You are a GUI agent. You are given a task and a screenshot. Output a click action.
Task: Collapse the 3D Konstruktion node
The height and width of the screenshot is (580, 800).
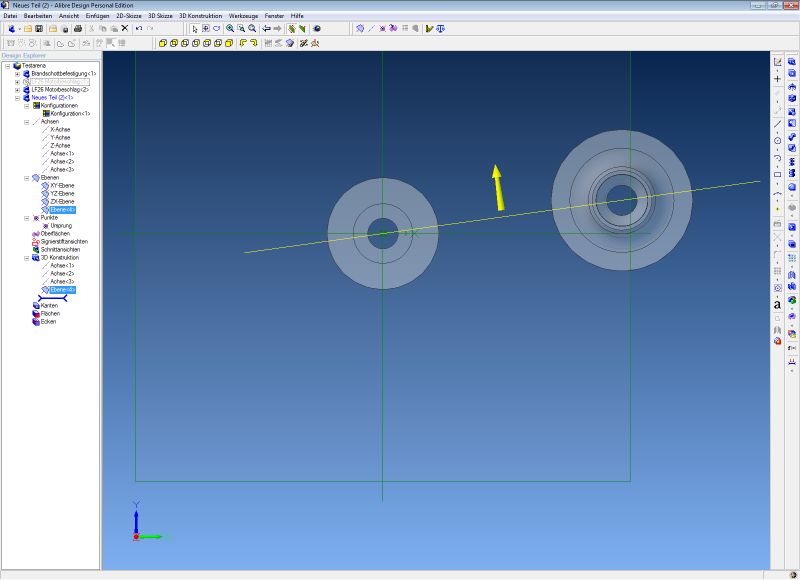[27, 258]
